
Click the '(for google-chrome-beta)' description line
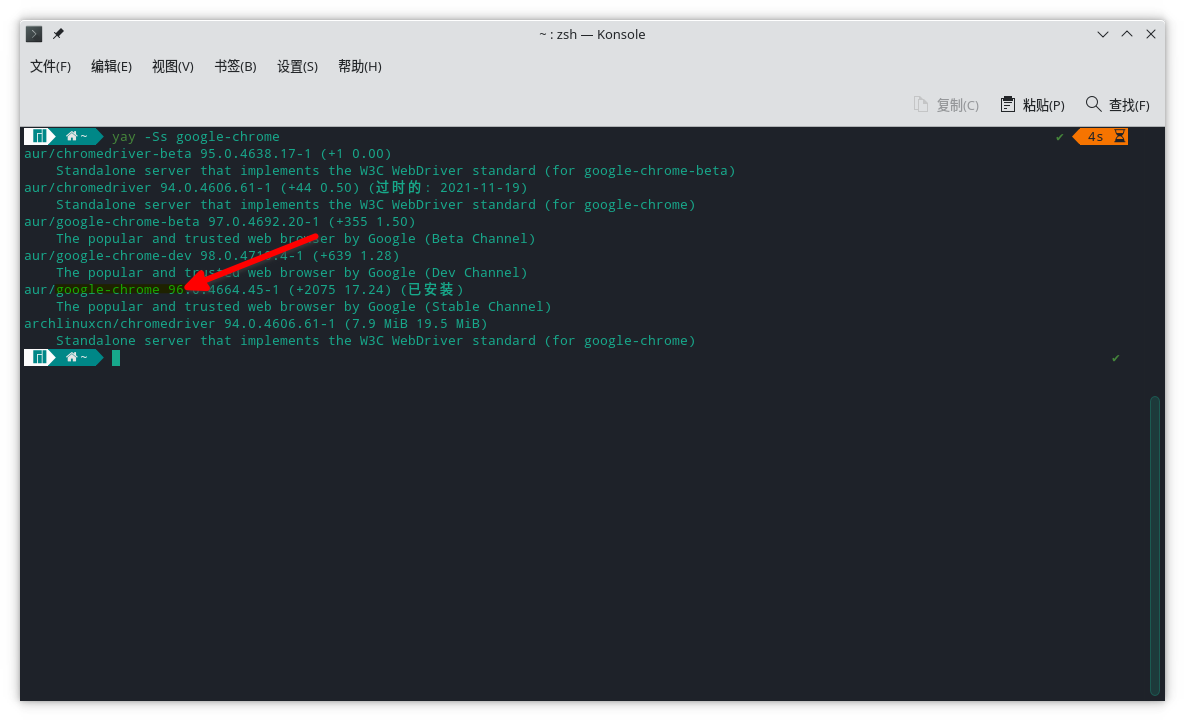coord(395,171)
